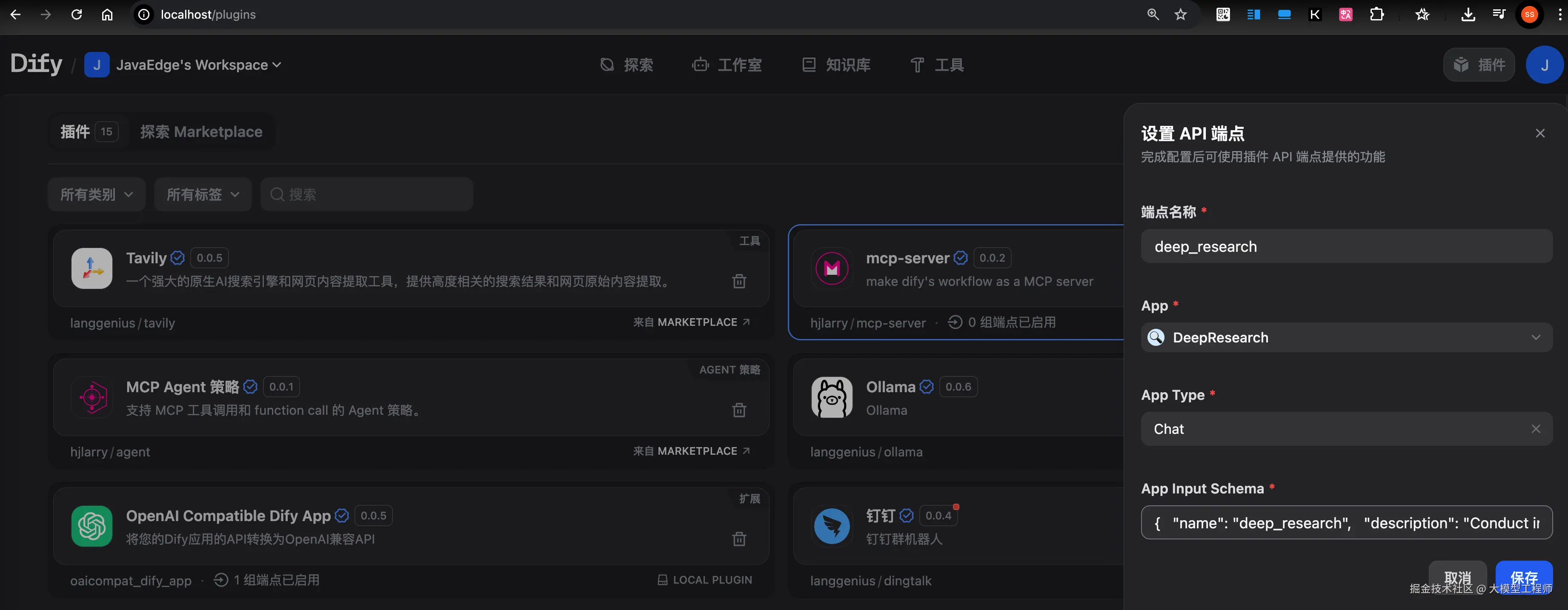The height and width of the screenshot is (610, 1568).
Task: Clear the Chat App Type selection
Action: click(1536, 429)
